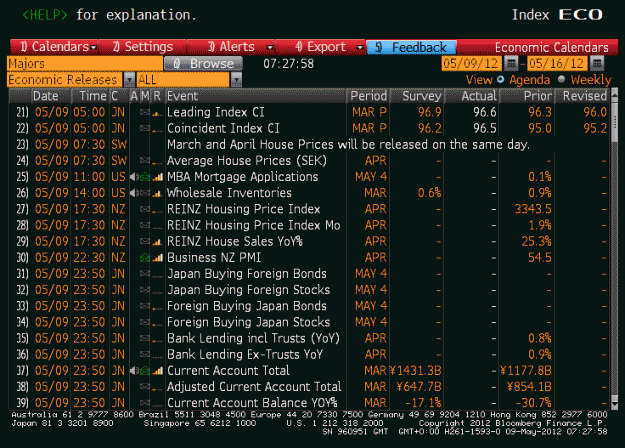This screenshot has height=448, width=625.
Task: Select the Average House Prices (SEK) event
Action: tap(247, 161)
